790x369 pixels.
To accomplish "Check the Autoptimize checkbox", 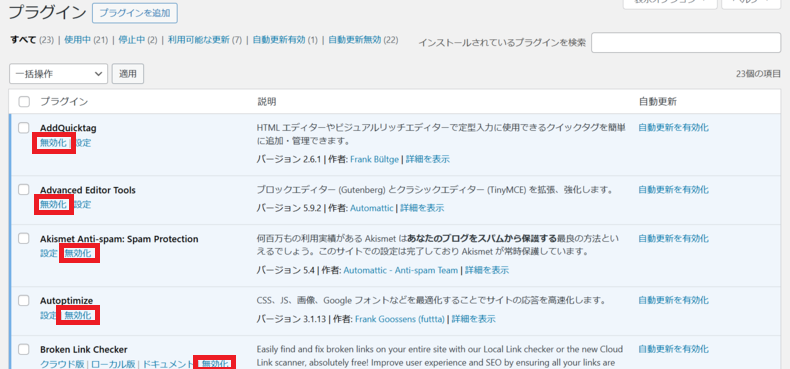I will tap(24, 300).
